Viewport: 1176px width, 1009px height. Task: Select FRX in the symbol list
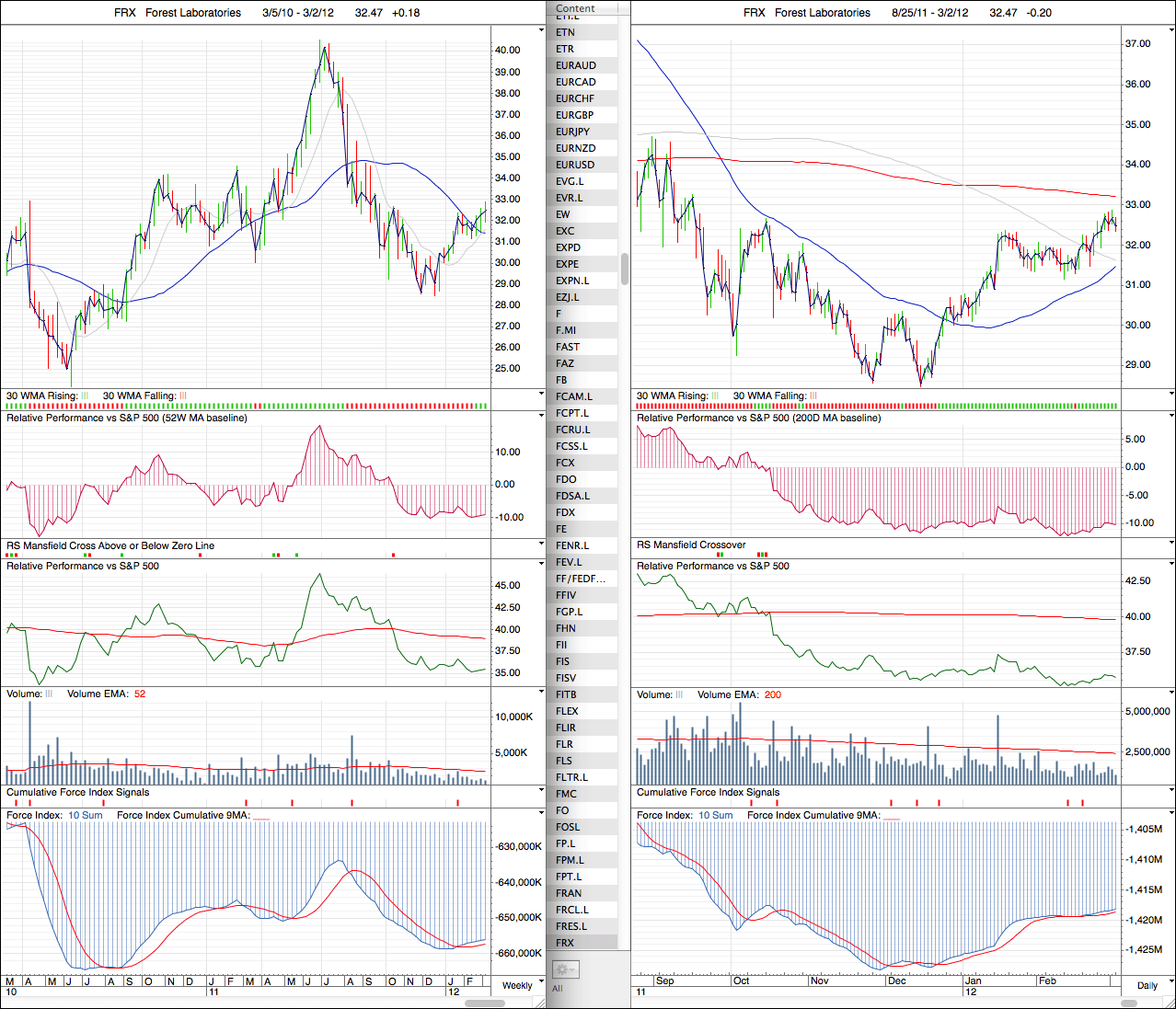[565, 943]
